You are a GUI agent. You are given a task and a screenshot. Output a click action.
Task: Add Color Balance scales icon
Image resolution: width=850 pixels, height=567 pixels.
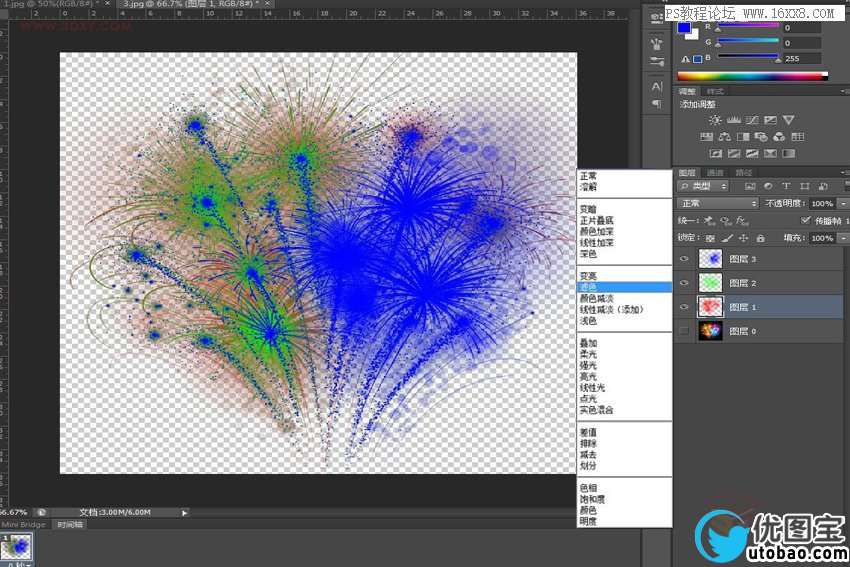coord(724,137)
